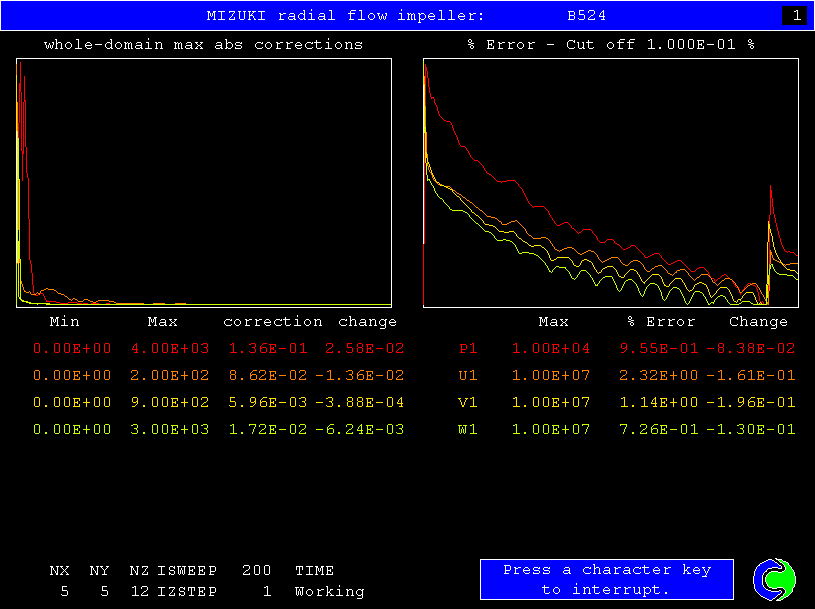Select the P1 change value -8.38E-02
The image size is (815, 609).
751,348
